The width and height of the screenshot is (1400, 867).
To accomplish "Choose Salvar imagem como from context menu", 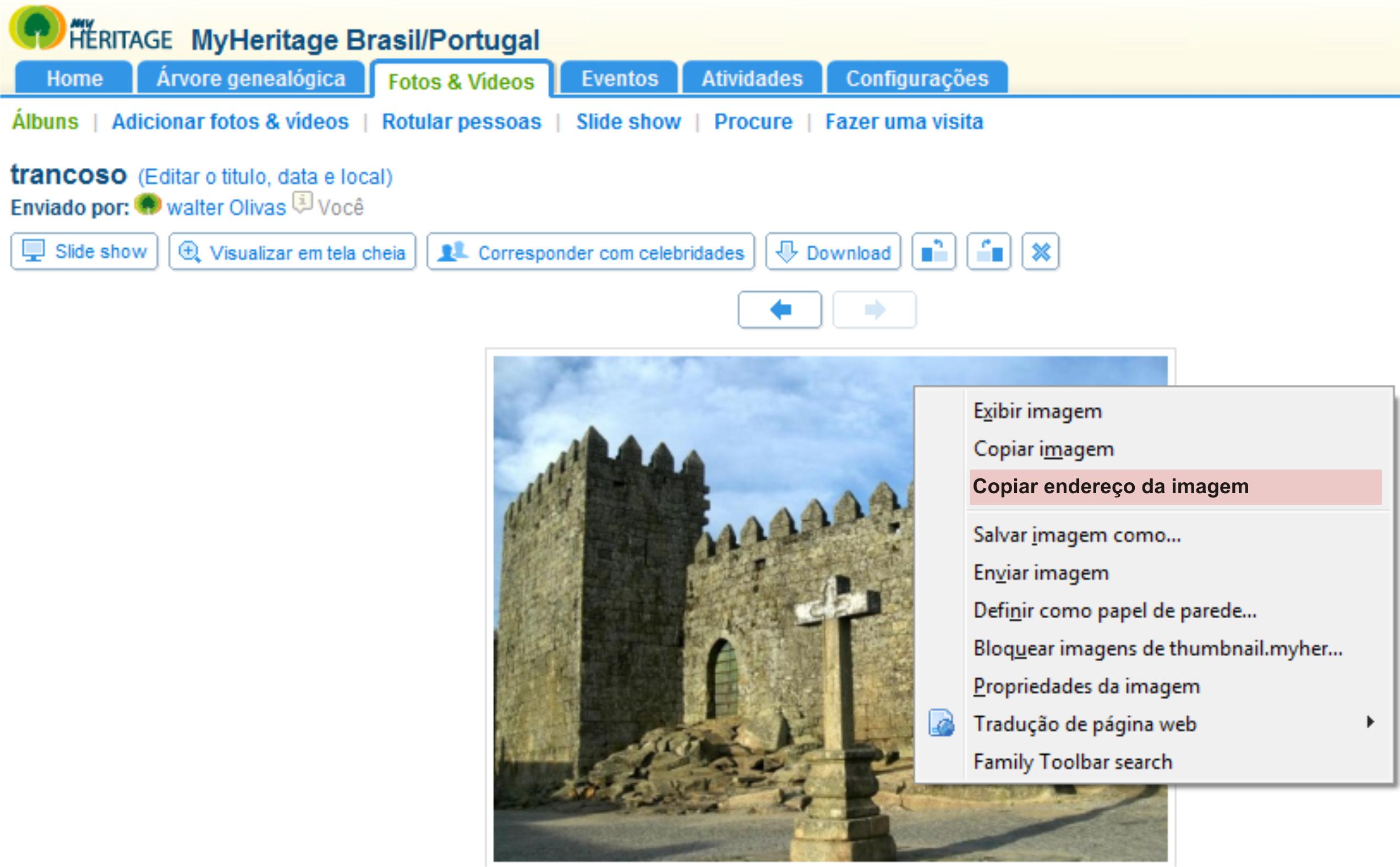I will [x=1077, y=535].
